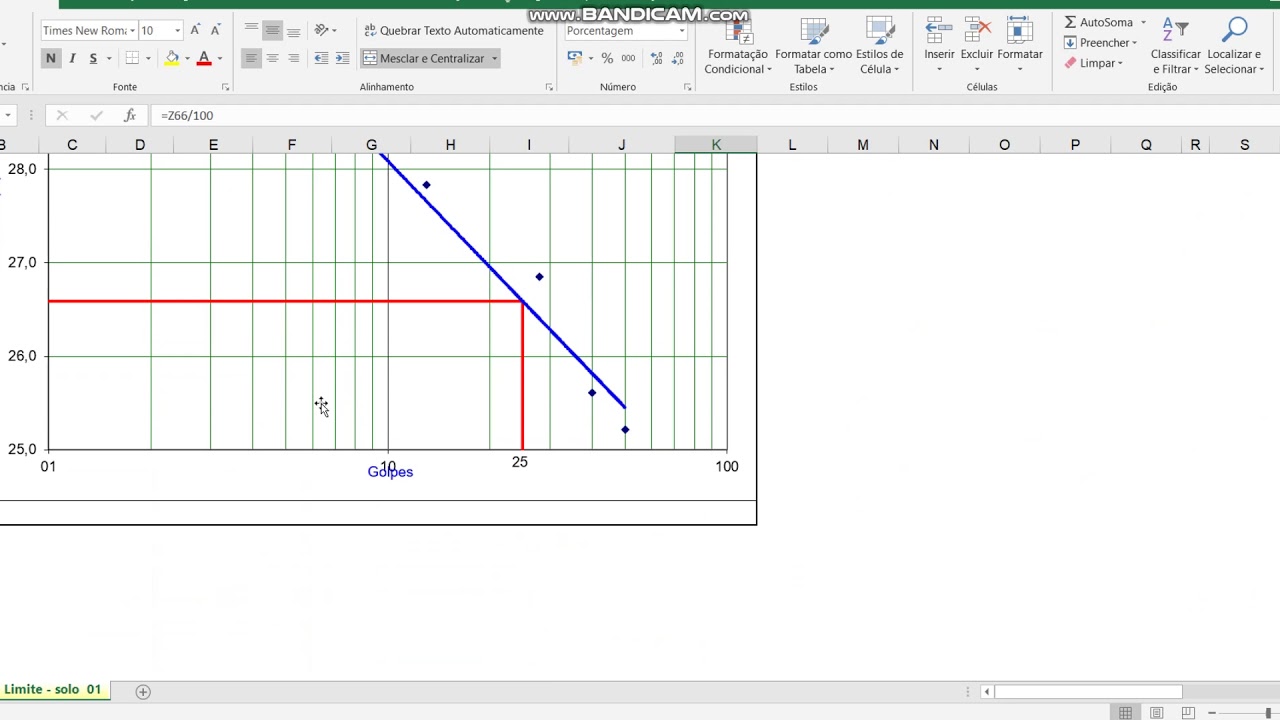Click Inserir cells button
The height and width of the screenshot is (720, 1280).
click(x=939, y=47)
